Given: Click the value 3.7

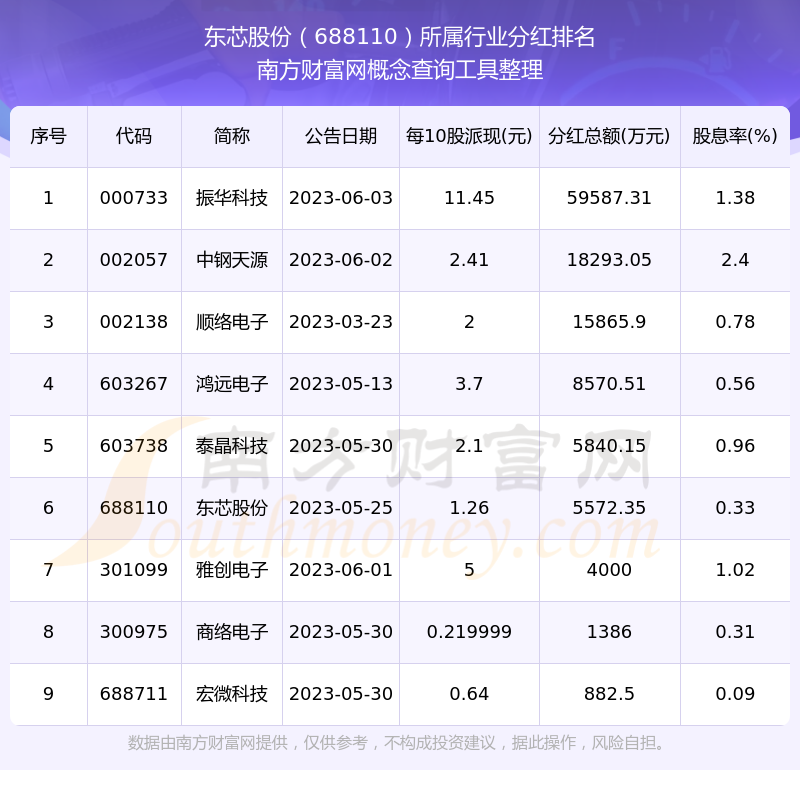Looking at the screenshot, I should pyautogui.click(x=469, y=384).
